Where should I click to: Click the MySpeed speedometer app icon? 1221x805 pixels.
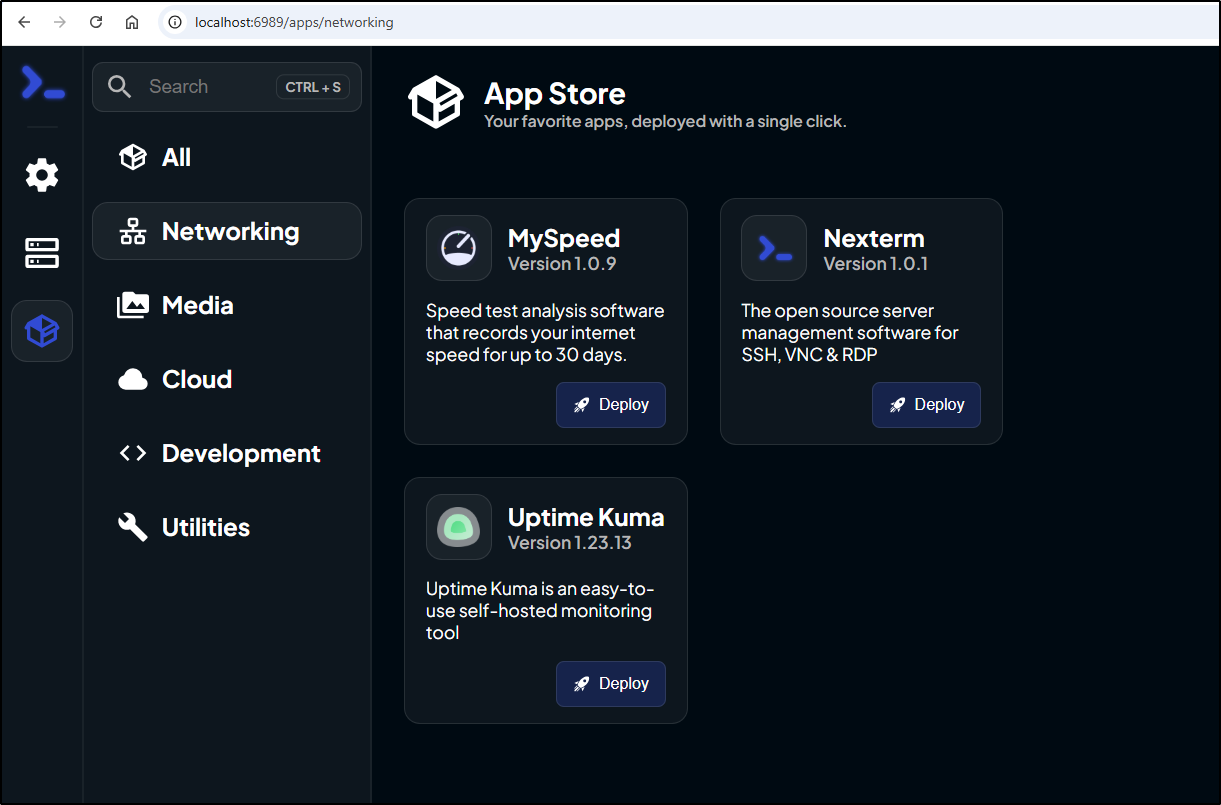pyautogui.click(x=459, y=248)
